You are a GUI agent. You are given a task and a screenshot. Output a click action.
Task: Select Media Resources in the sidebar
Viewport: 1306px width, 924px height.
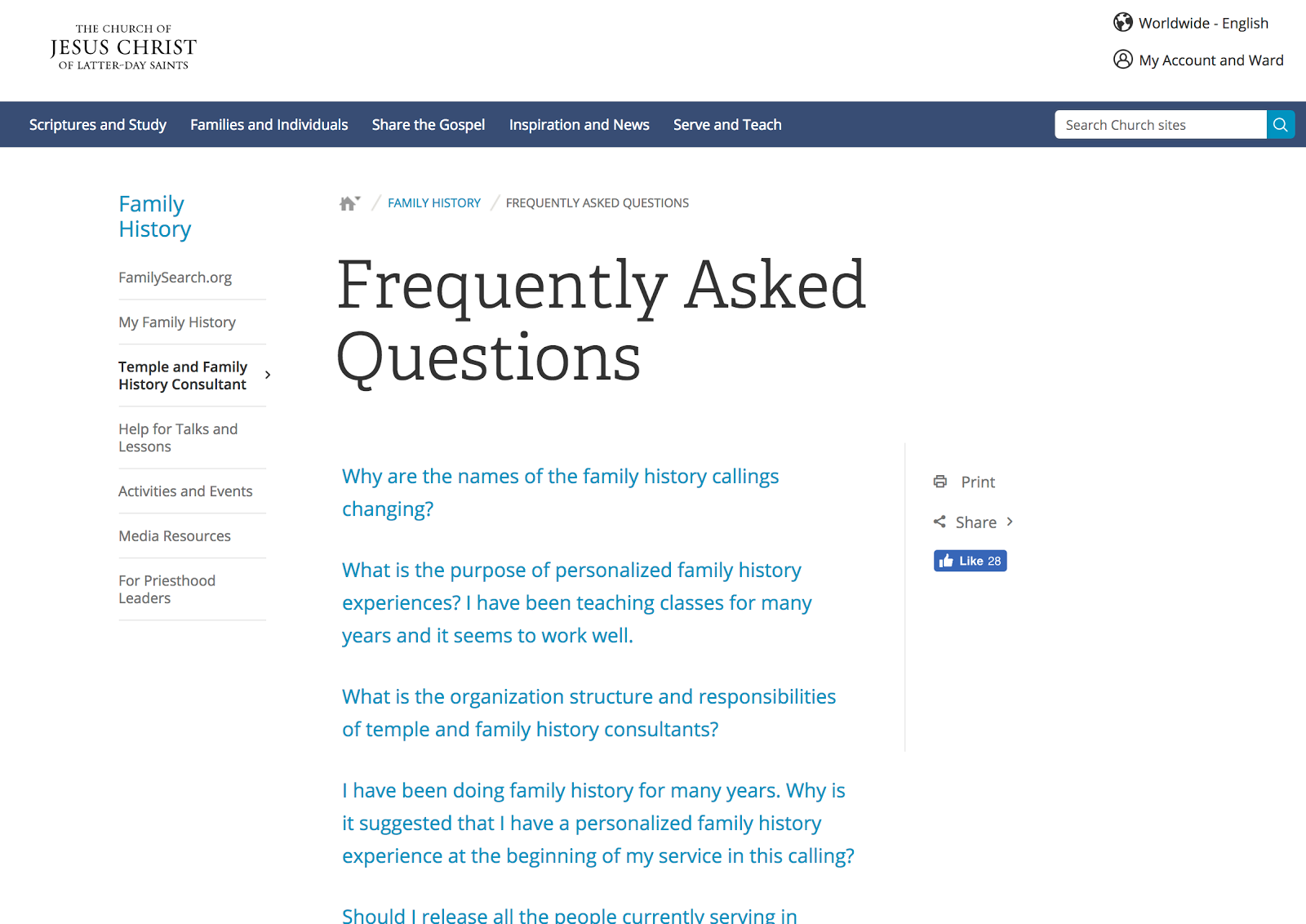175,536
